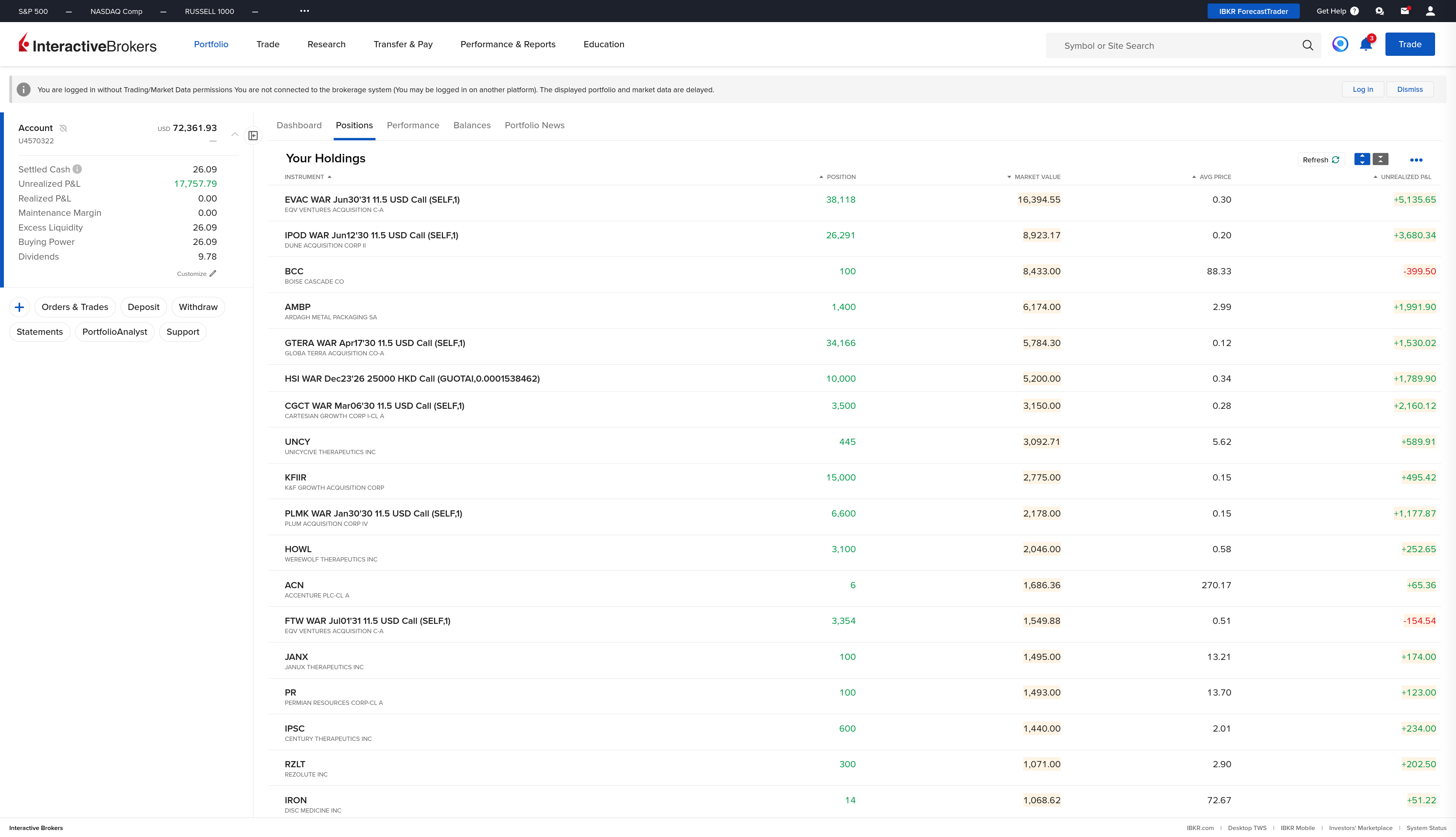Click the Refresh holdings button
Viewport: 1456px width, 837px height.
pos(1320,160)
